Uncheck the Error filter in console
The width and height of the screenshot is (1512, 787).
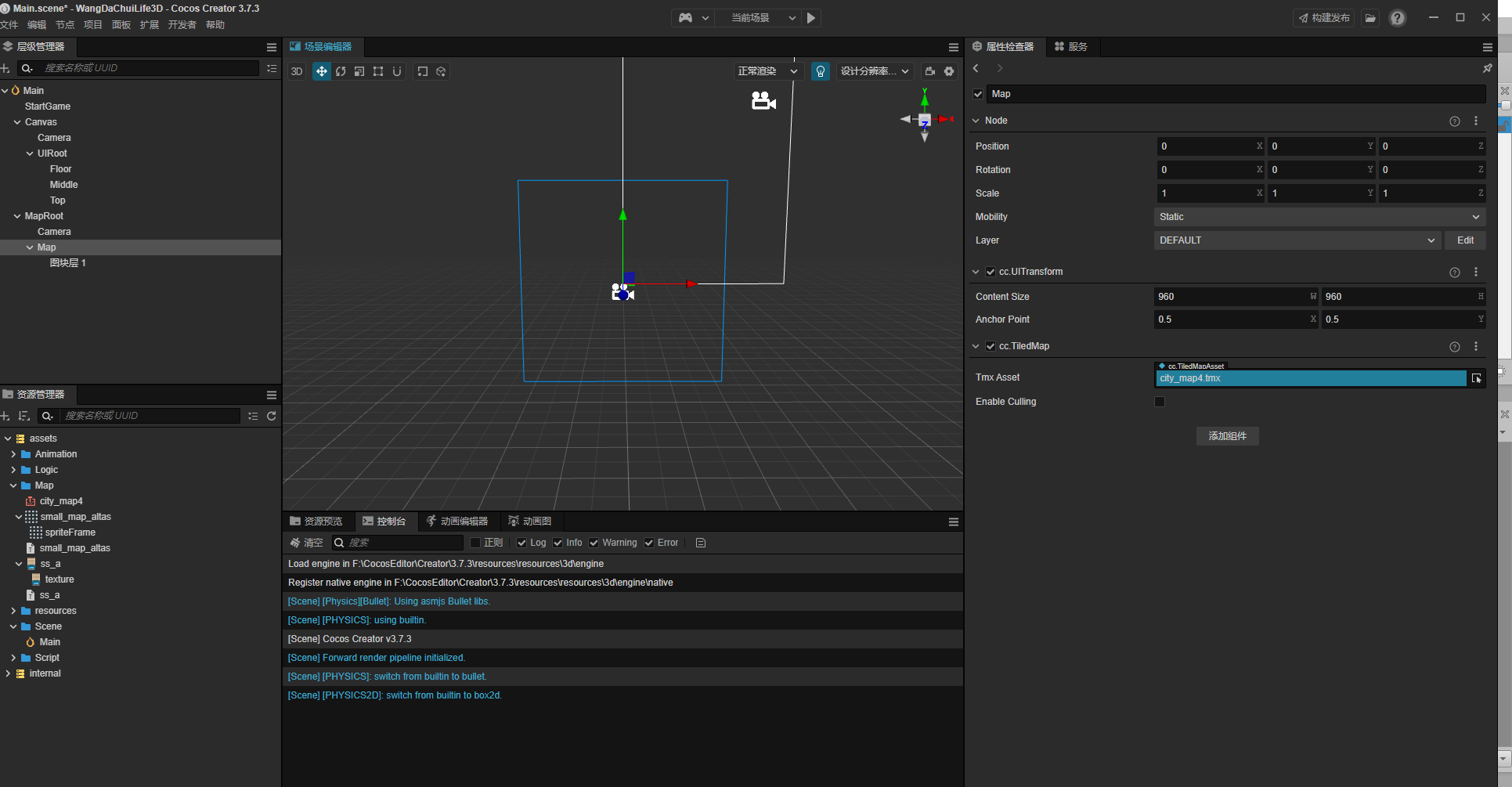[x=649, y=543]
